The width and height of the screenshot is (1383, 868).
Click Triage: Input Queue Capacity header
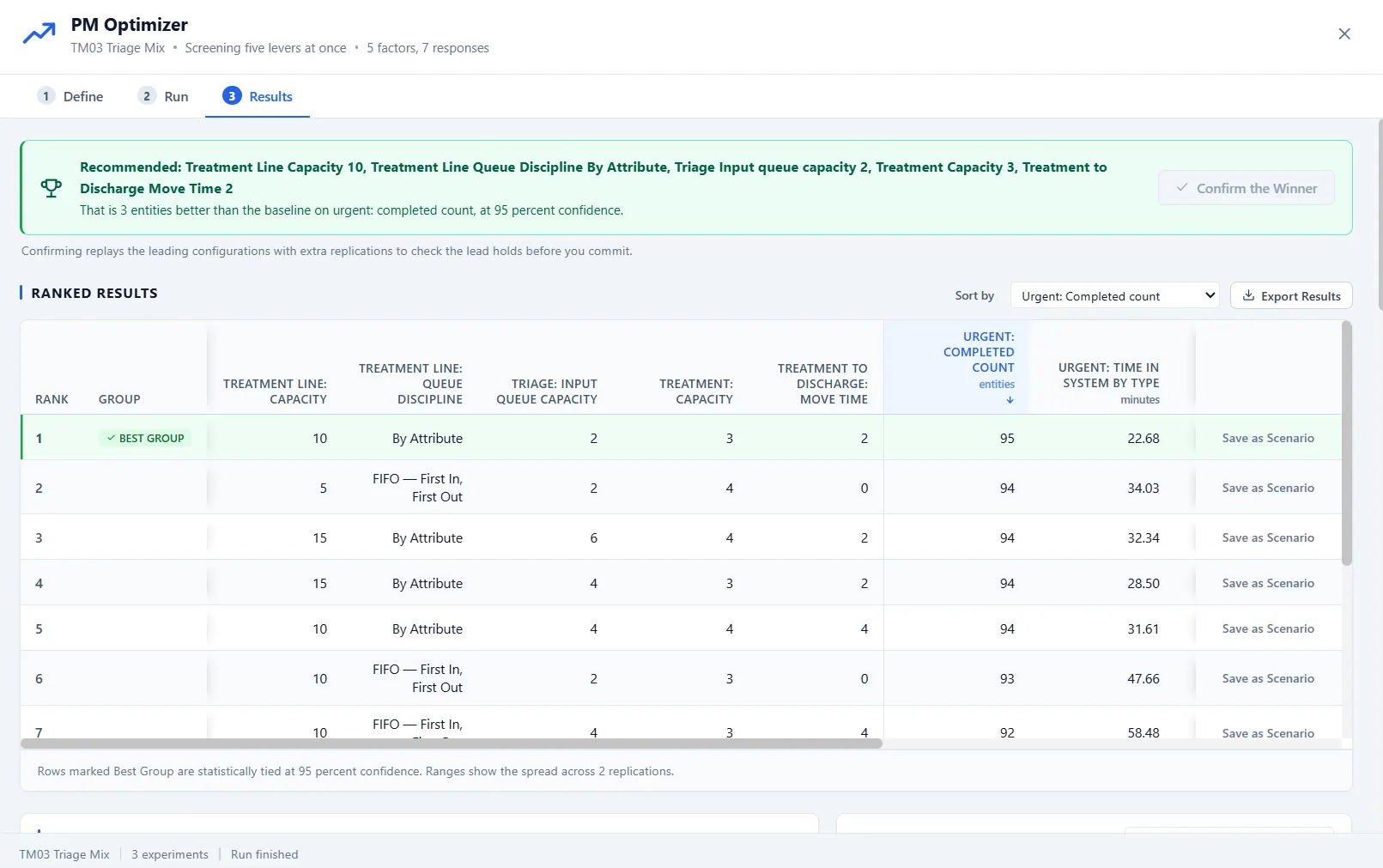click(546, 392)
